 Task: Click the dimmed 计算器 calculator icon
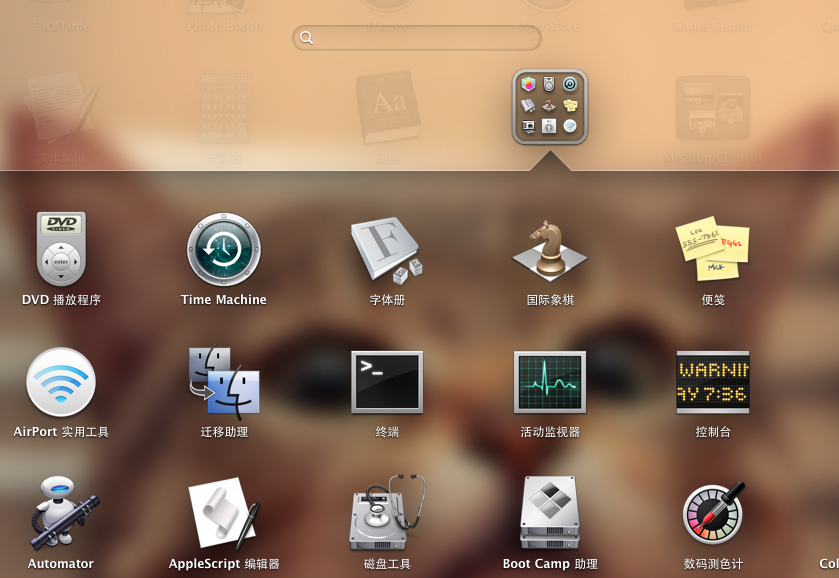[x=224, y=107]
